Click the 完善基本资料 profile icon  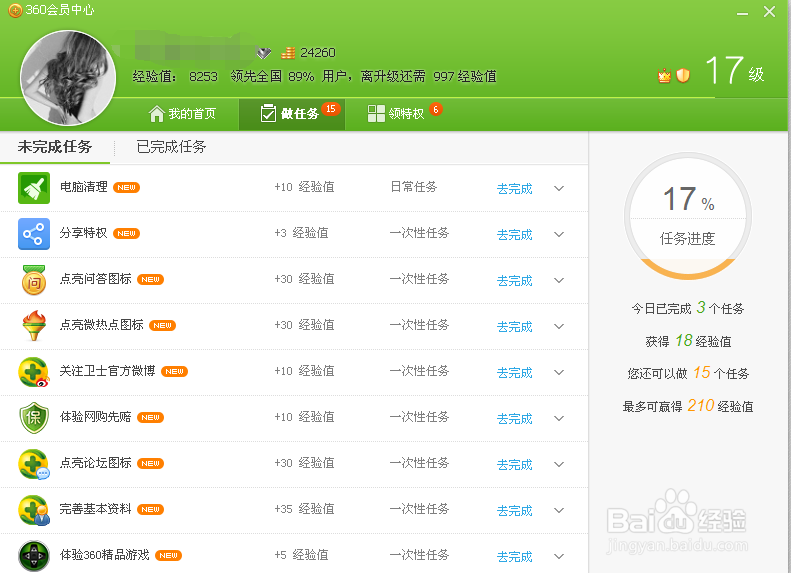tap(34, 510)
